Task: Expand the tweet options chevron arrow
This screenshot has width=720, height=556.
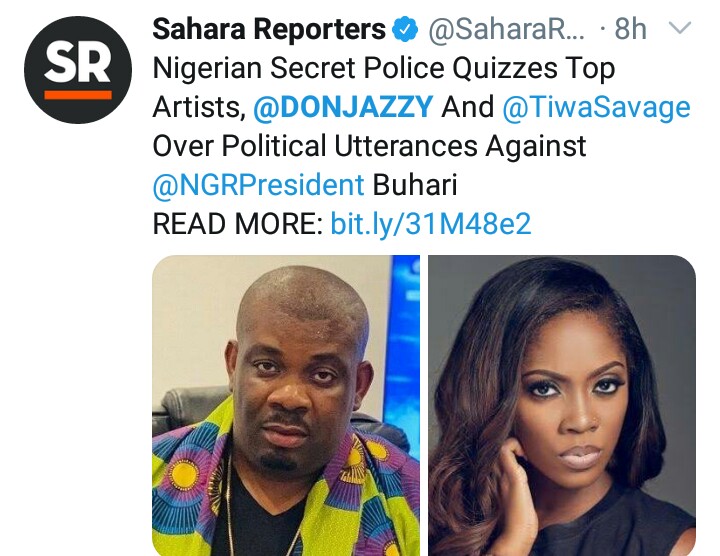Action: pyautogui.click(x=680, y=30)
